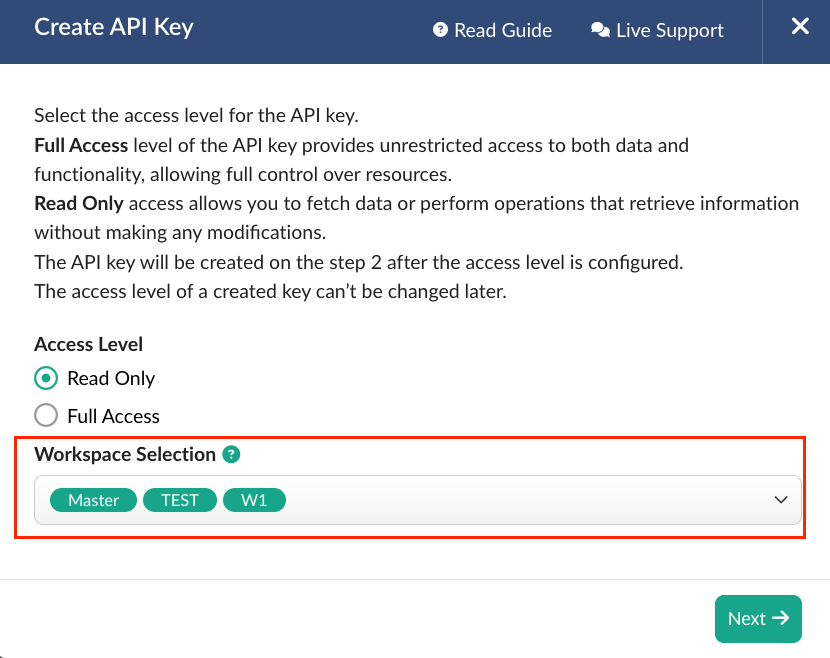Proceed with the Next button
This screenshot has width=830, height=658.
pyautogui.click(x=758, y=618)
